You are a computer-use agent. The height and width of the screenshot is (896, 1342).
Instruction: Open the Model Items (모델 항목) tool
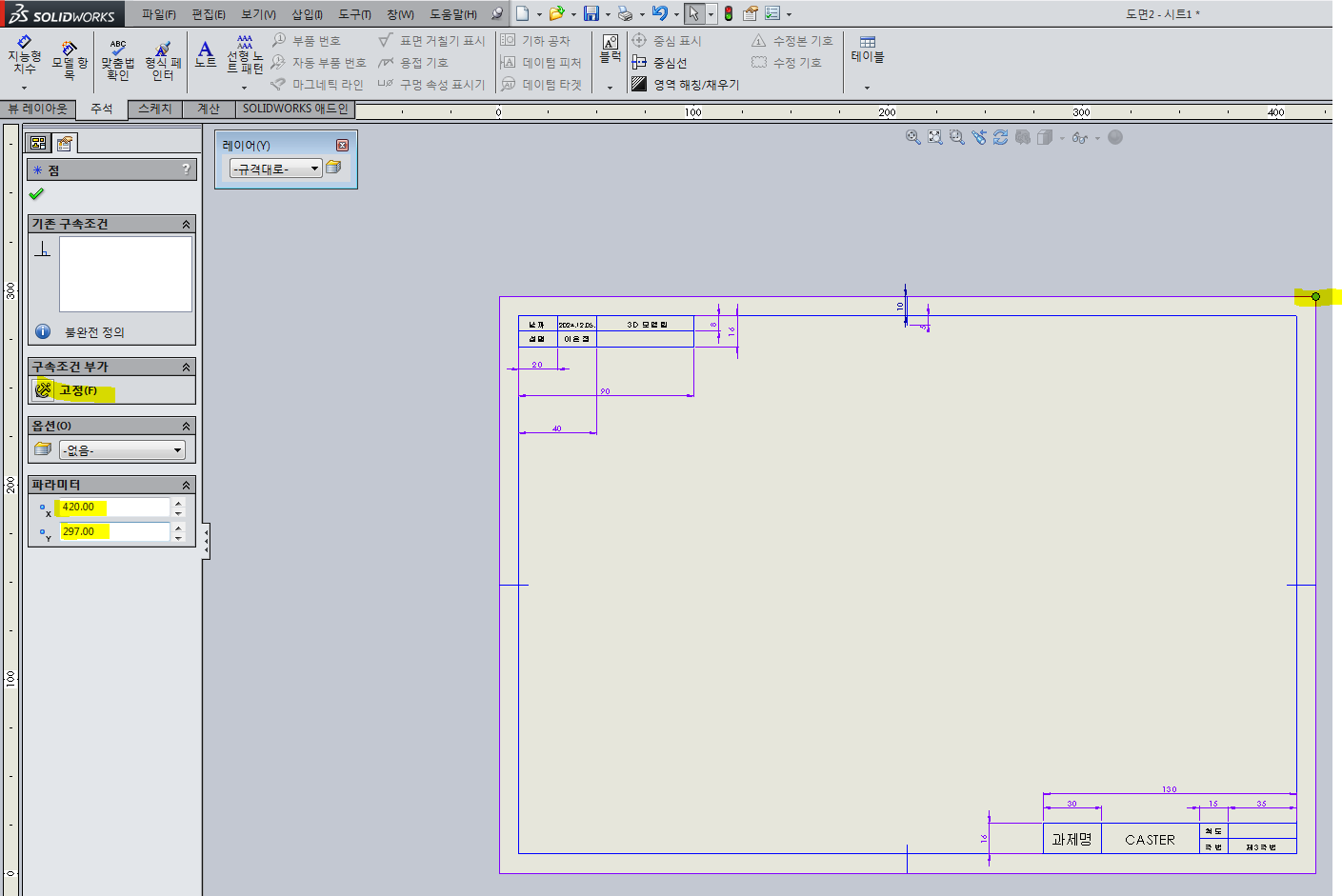coord(69,59)
